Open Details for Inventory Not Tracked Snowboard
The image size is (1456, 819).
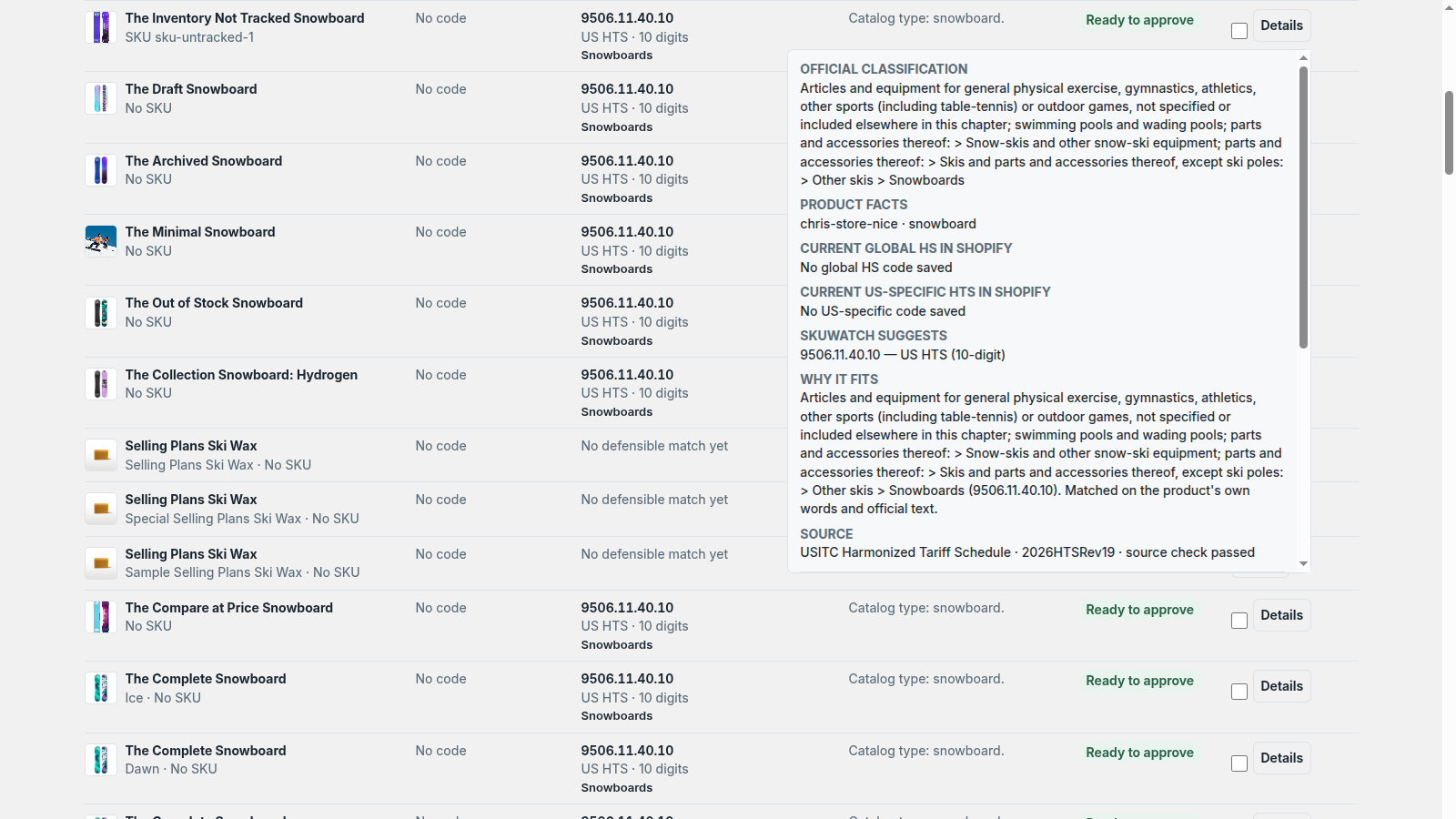(1281, 25)
